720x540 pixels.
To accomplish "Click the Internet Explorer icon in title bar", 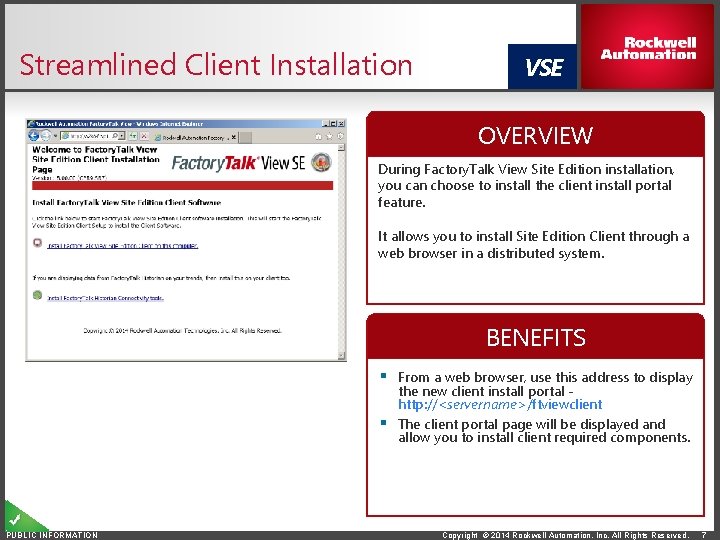I will click(x=31, y=124).
